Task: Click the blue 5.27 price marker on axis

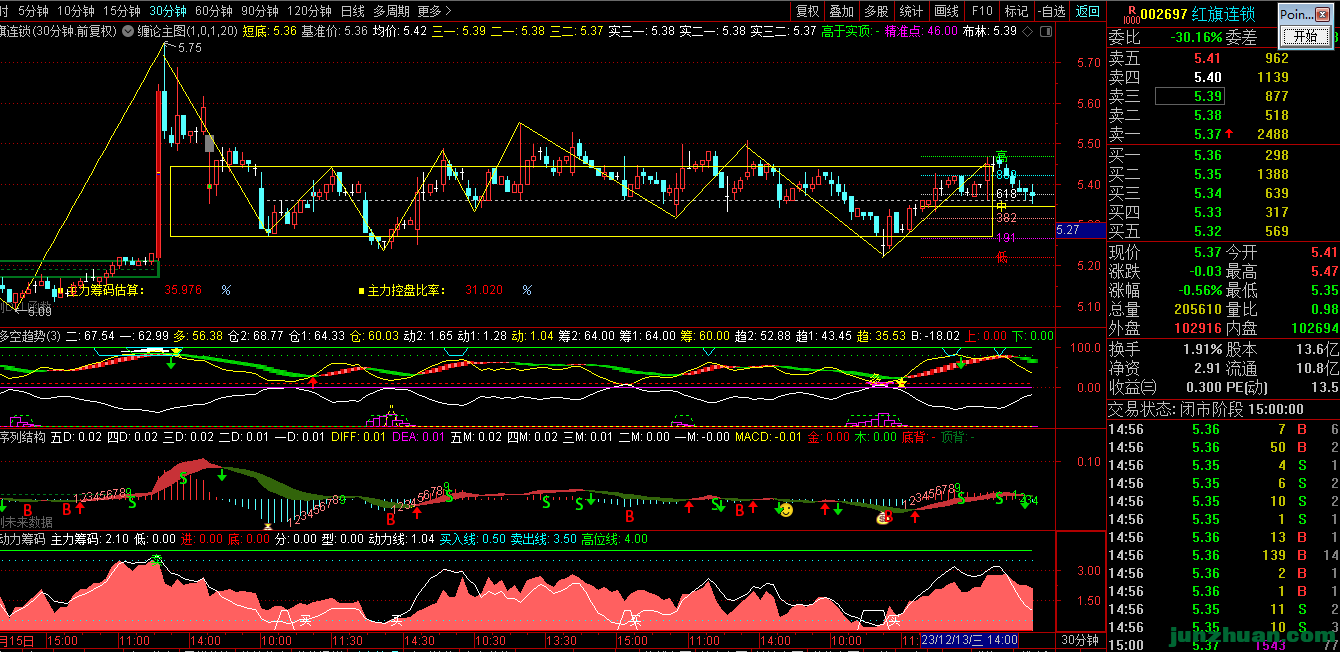Action: (x=1069, y=230)
